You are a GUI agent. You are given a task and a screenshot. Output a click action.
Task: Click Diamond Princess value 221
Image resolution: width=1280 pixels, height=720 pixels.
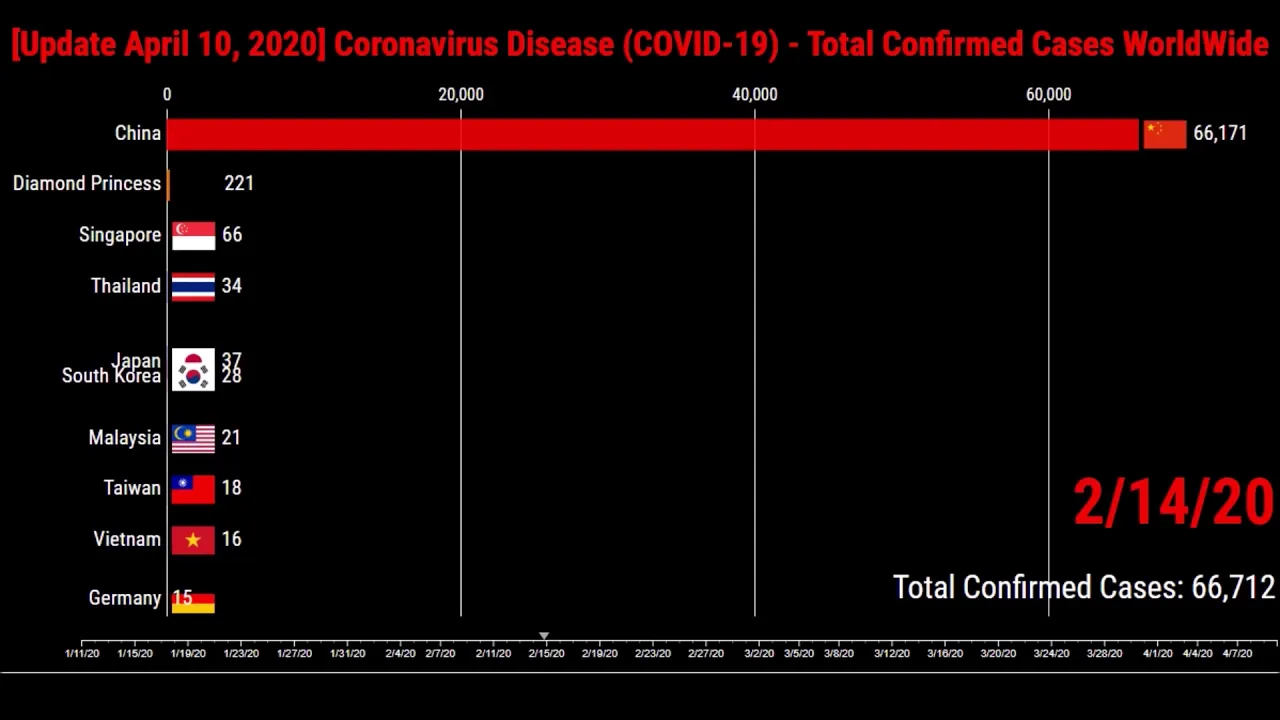point(239,184)
